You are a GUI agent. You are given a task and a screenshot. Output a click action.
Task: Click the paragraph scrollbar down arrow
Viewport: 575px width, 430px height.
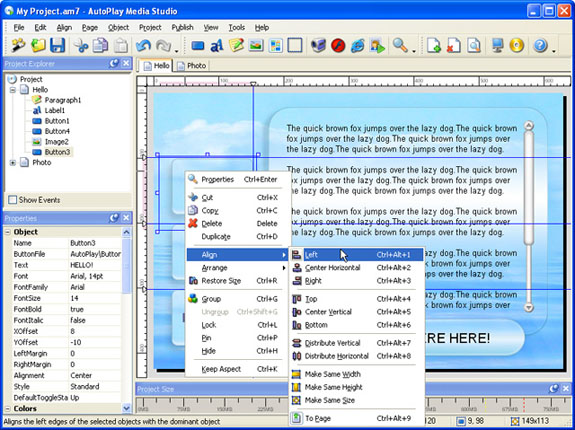528,307
